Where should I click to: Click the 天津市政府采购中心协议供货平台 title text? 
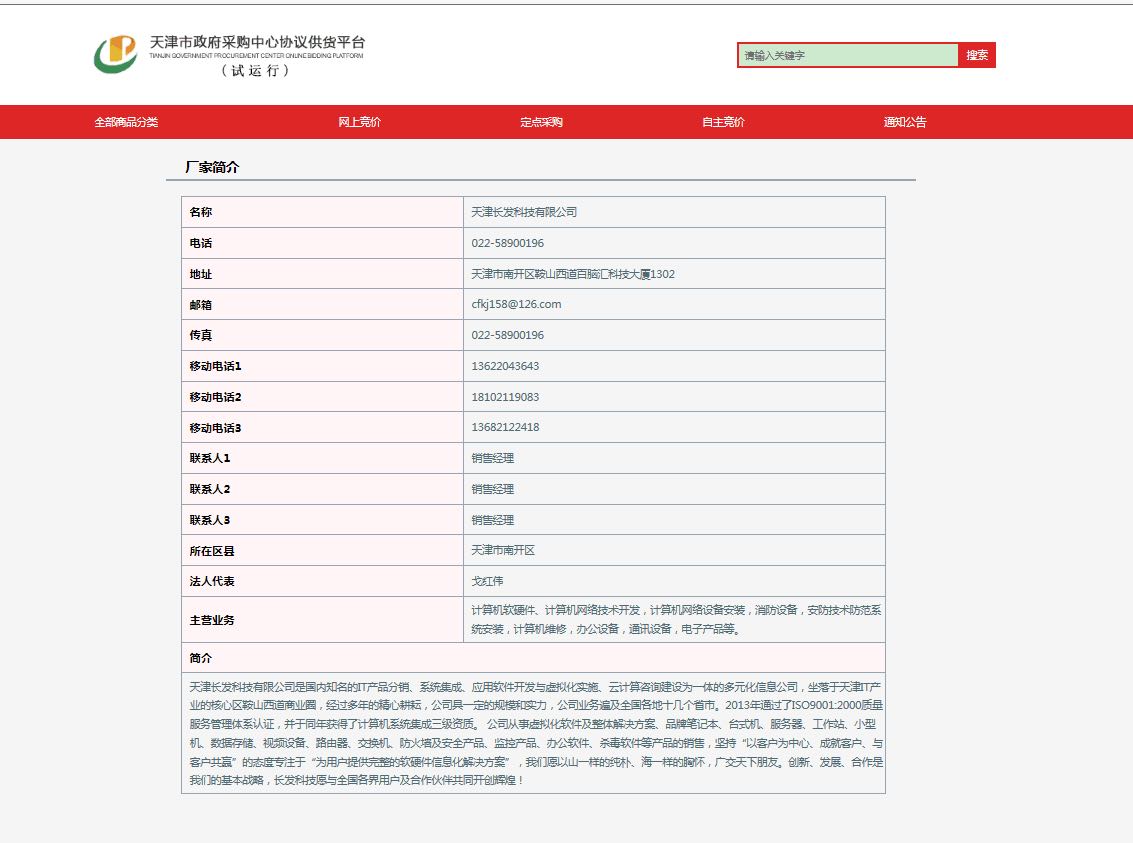click(257, 43)
